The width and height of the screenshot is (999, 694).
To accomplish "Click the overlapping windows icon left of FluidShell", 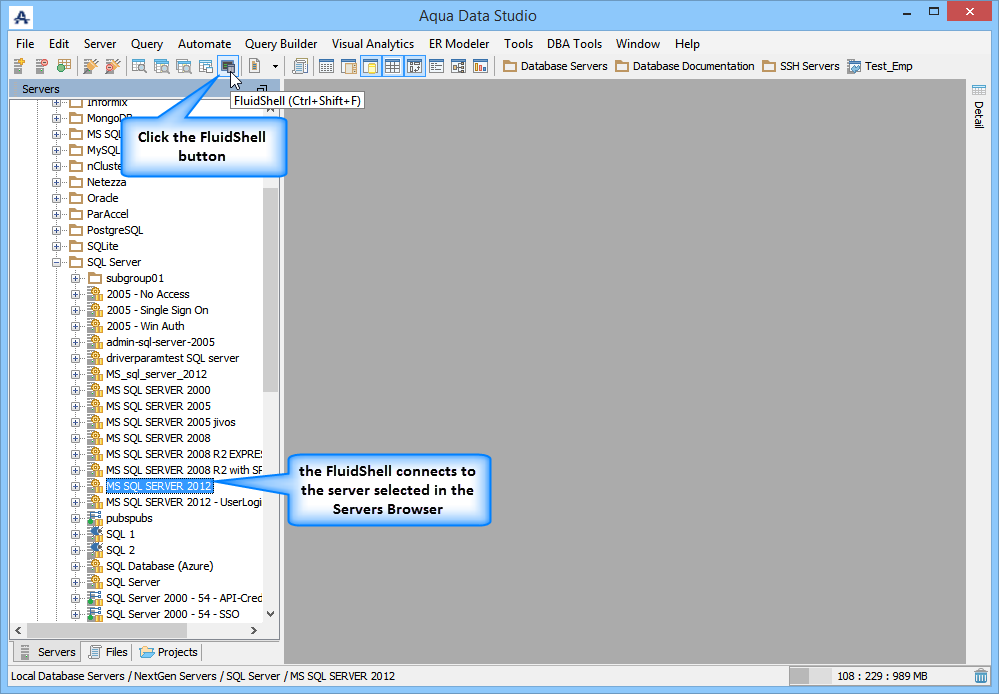I will click(x=205, y=66).
